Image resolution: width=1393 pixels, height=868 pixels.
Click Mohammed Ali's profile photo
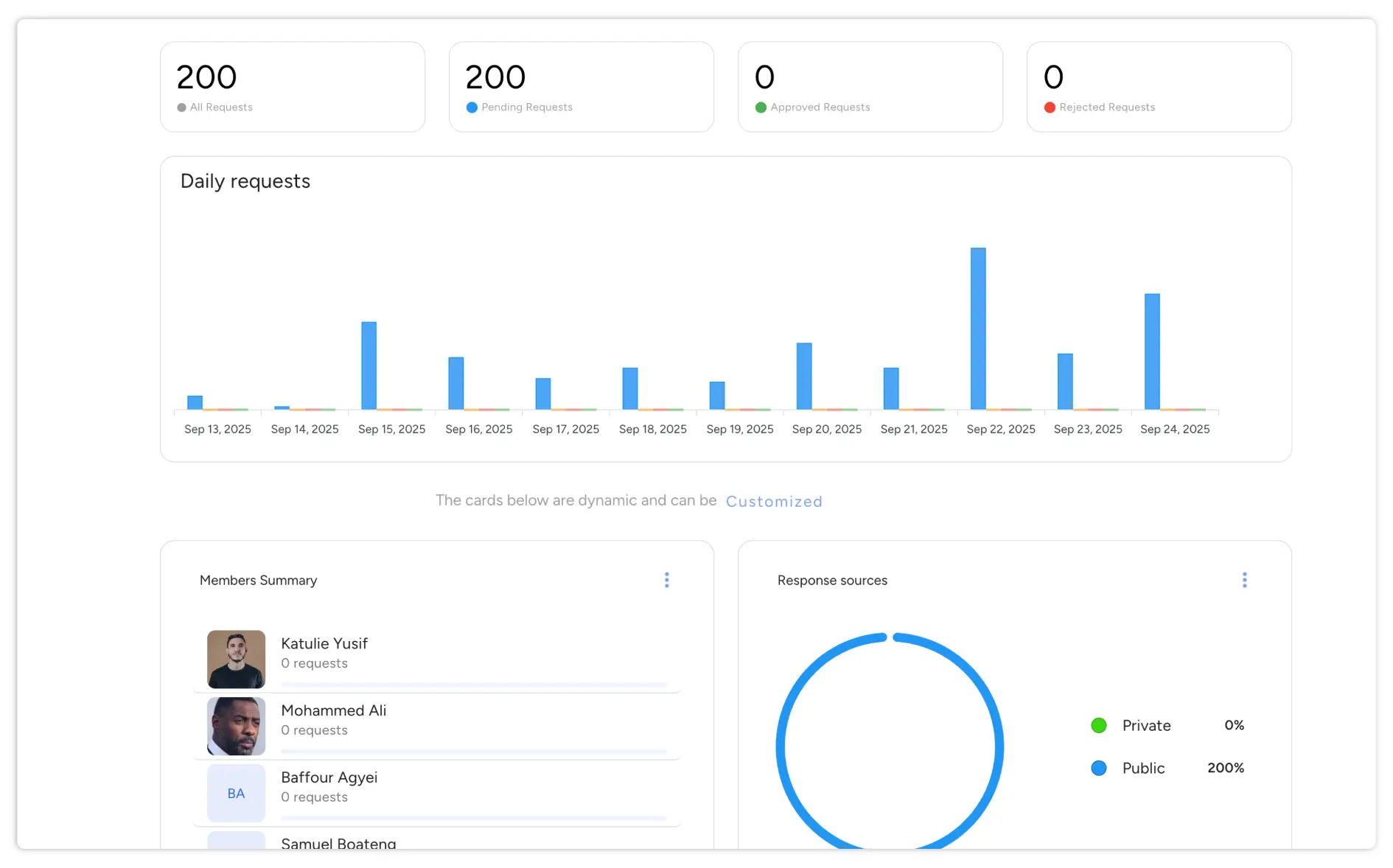(x=236, y=726)
